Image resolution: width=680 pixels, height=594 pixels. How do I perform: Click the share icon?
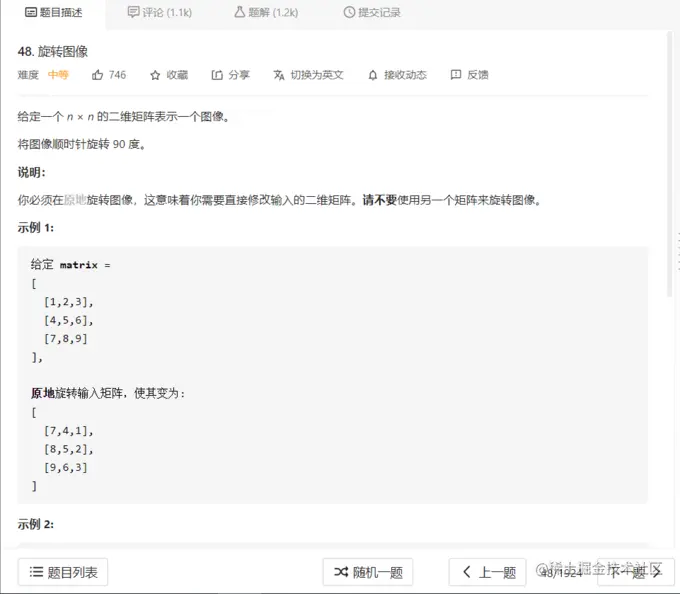pyautogui.click(x=217, y=75)
